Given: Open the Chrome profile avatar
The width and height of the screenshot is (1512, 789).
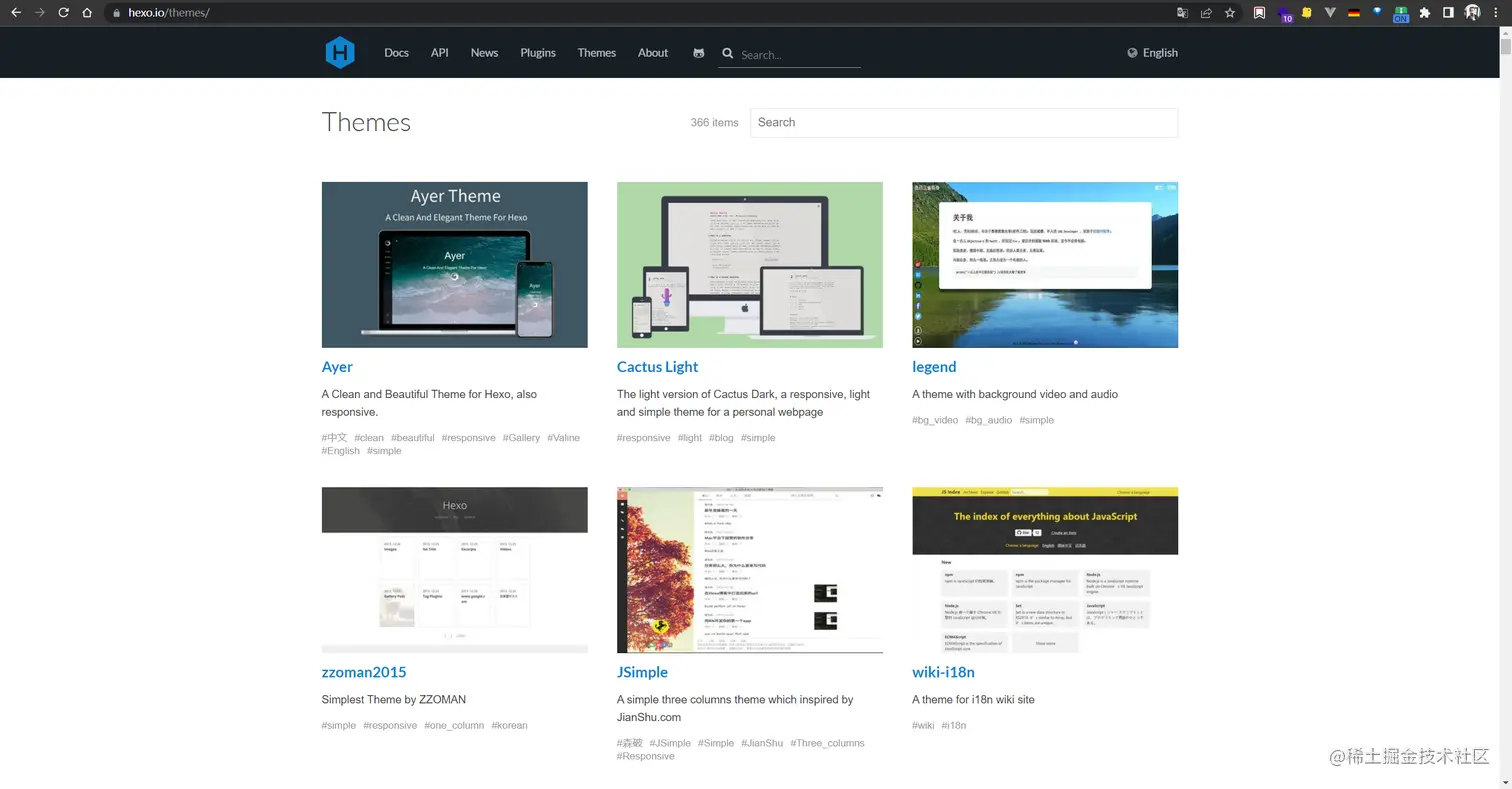Looking at the screenshot, I should pos(1472,13).
